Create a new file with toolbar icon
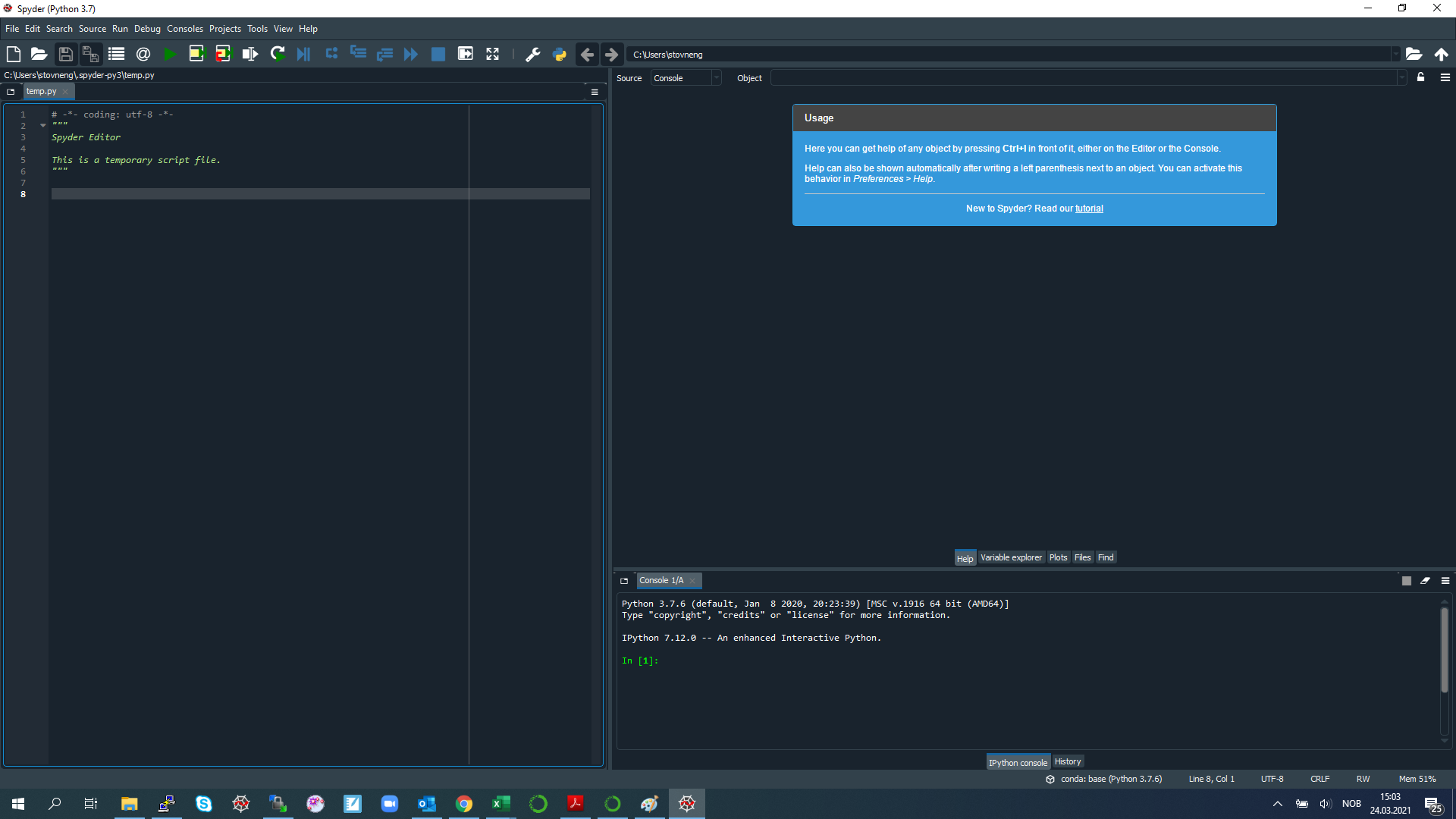 pyautogui.click(x=13, y=54)
